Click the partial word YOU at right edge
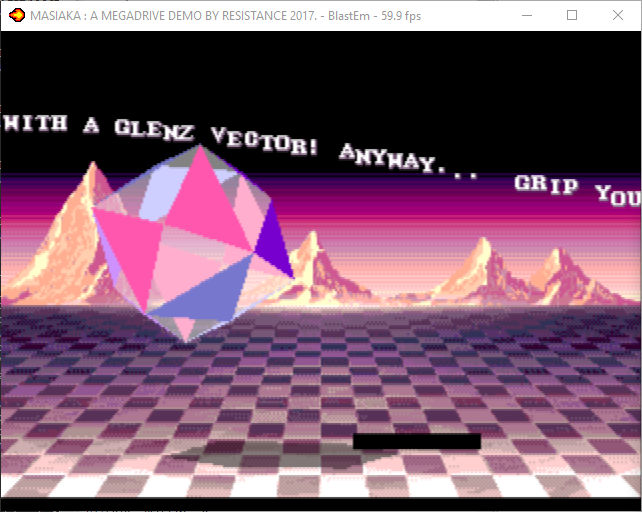 coord(618,195)
